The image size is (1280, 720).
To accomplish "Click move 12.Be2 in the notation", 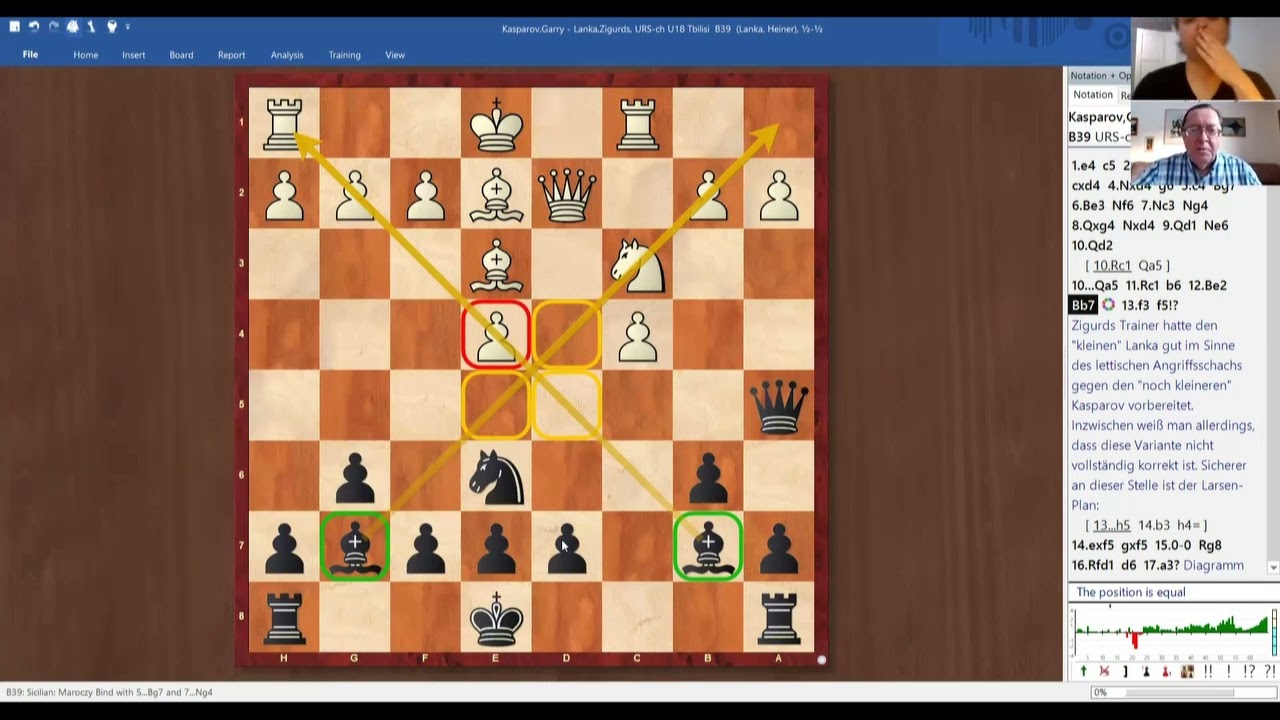I will tap(1207, 285).
